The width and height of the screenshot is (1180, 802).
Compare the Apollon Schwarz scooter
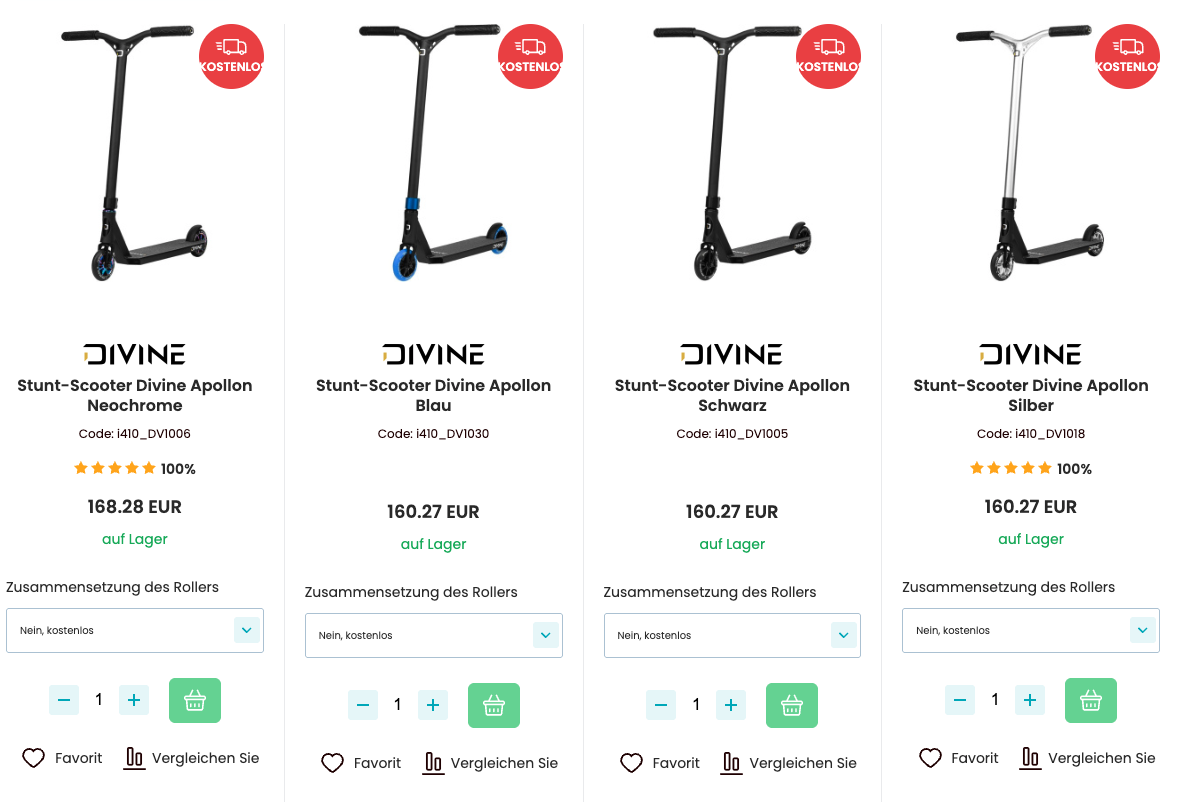click(789, 763)
